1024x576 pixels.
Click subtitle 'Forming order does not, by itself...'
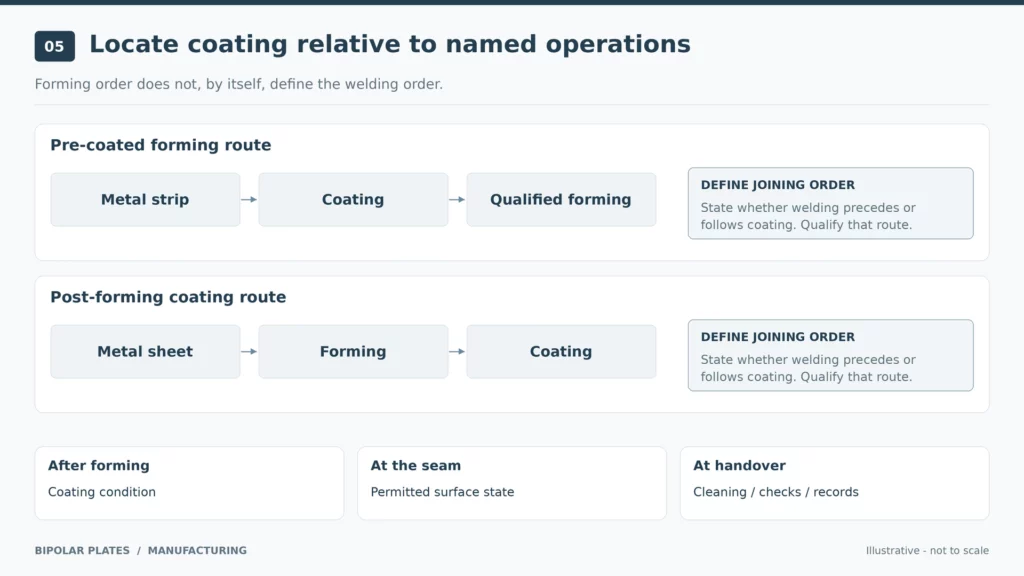tap(238, 84)
